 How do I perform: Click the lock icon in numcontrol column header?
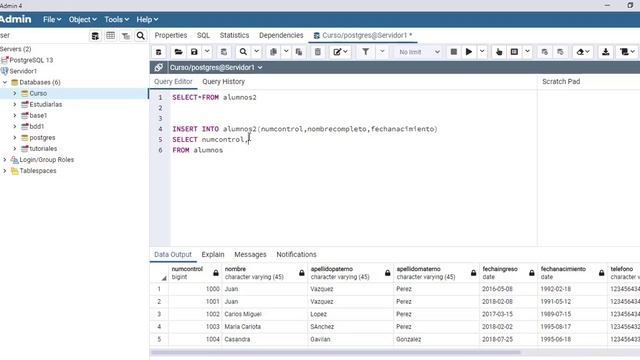[216, 273]
